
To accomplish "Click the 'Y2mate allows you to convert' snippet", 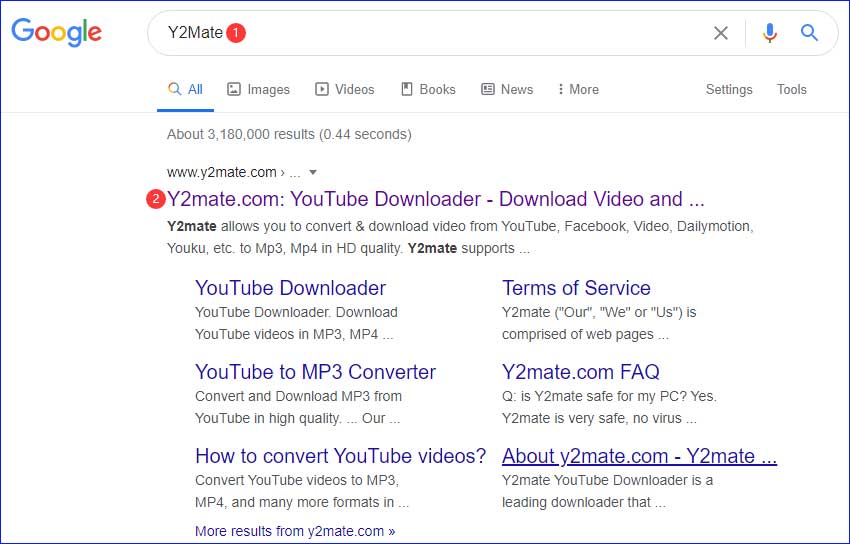I will 460,237.
